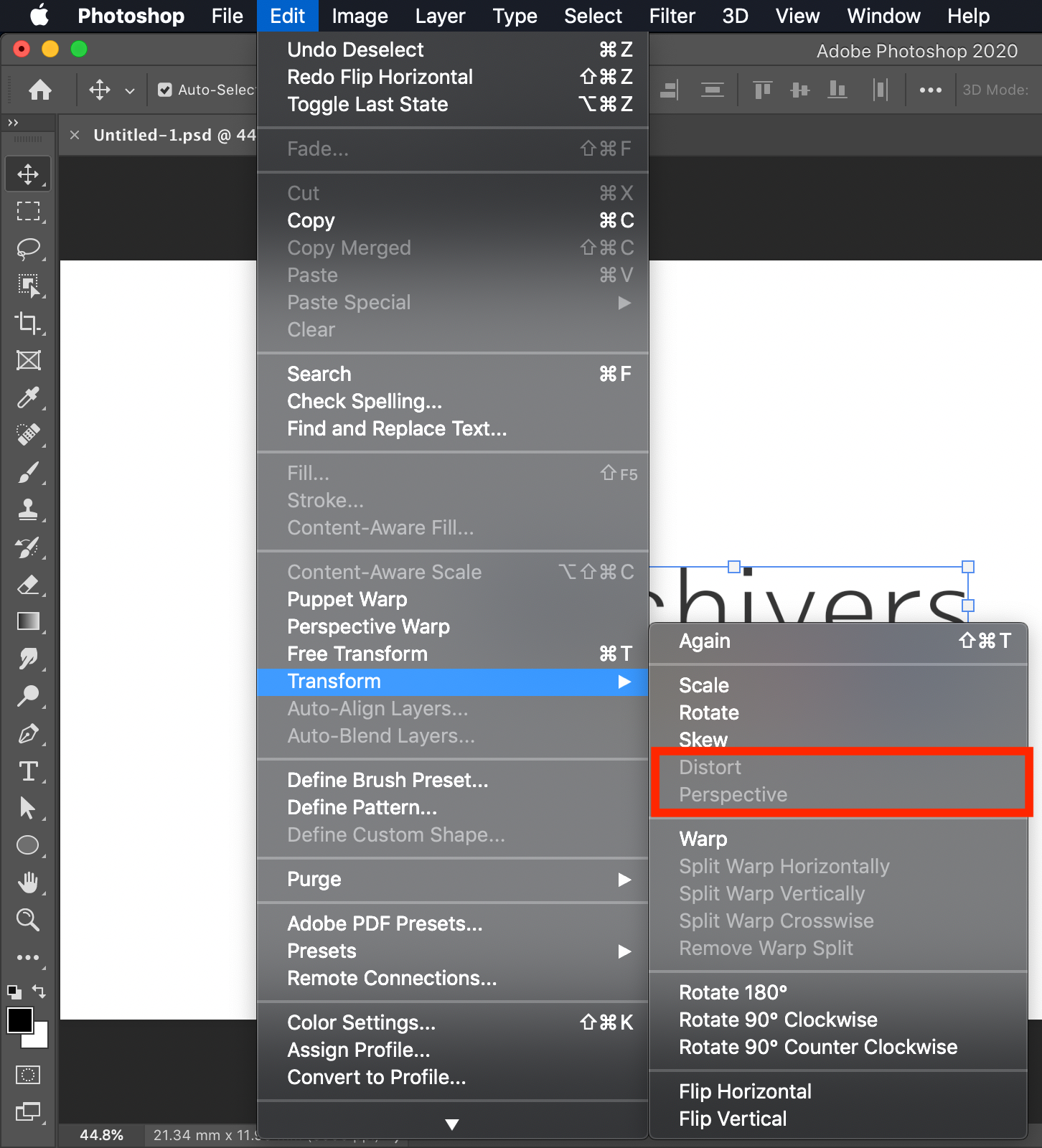
Task: Choose Skew in Transform submenu
Action: click(838, 740)
